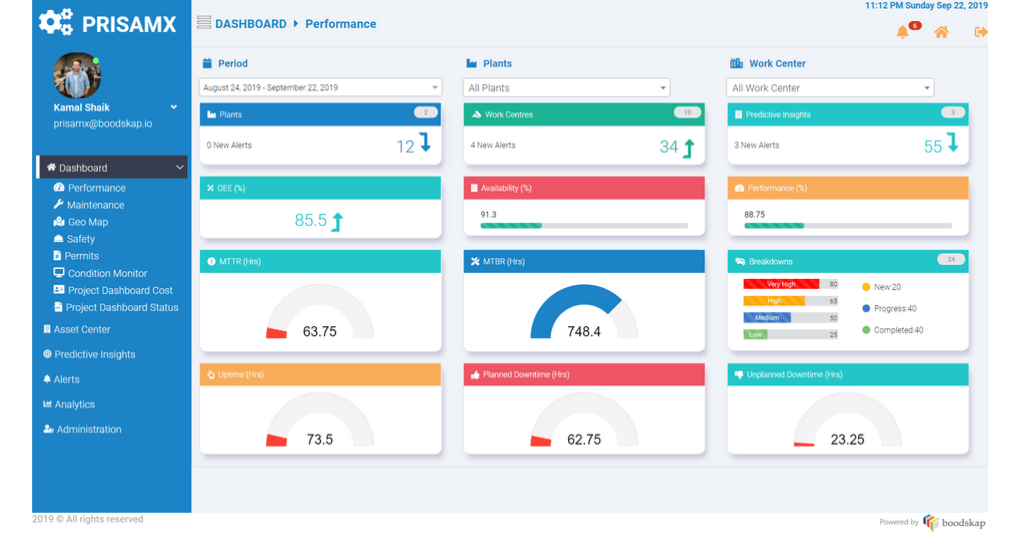The width and height of the screenshot is (1020, 540).
Task: Click the 'New:20' legend entry
Action: click(x=881, y=287)
